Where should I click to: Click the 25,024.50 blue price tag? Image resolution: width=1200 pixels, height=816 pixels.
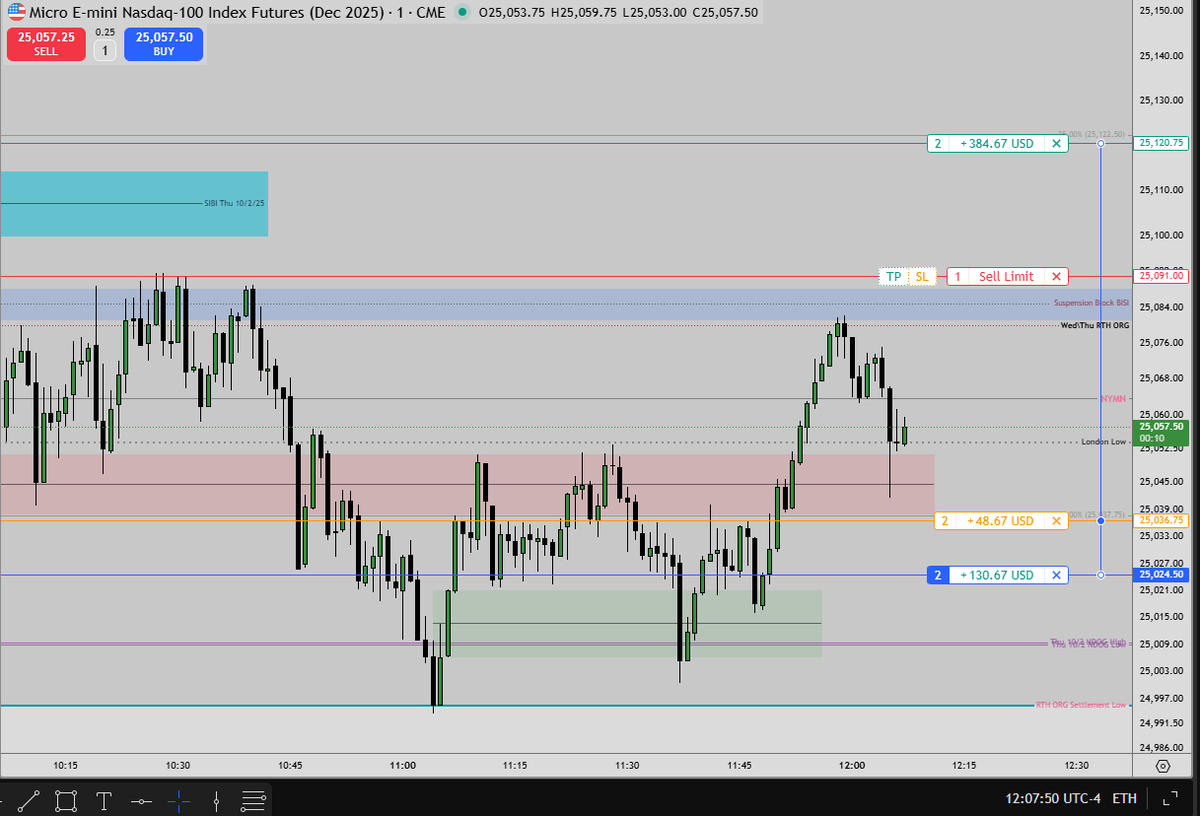[x=1162, y=574]
